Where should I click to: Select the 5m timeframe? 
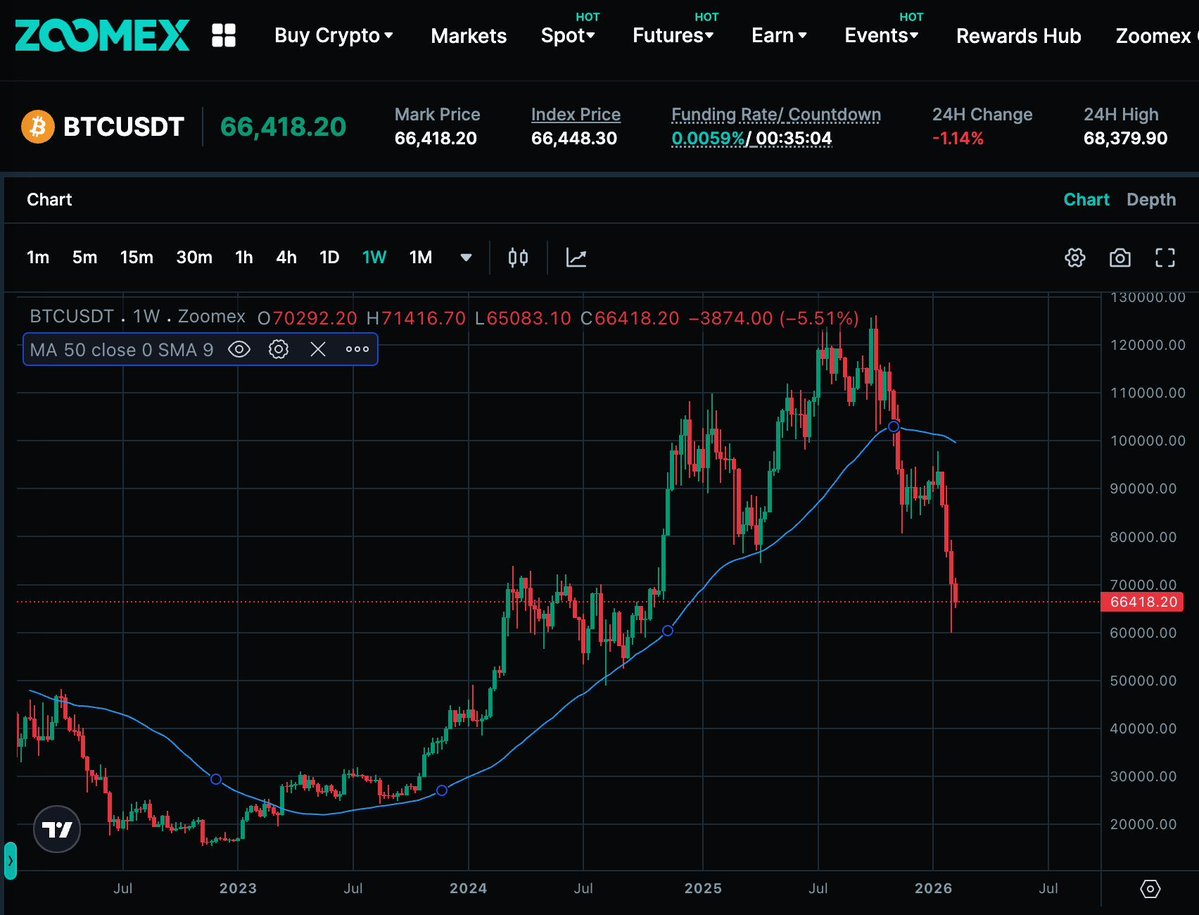click(x=85, y=258)
